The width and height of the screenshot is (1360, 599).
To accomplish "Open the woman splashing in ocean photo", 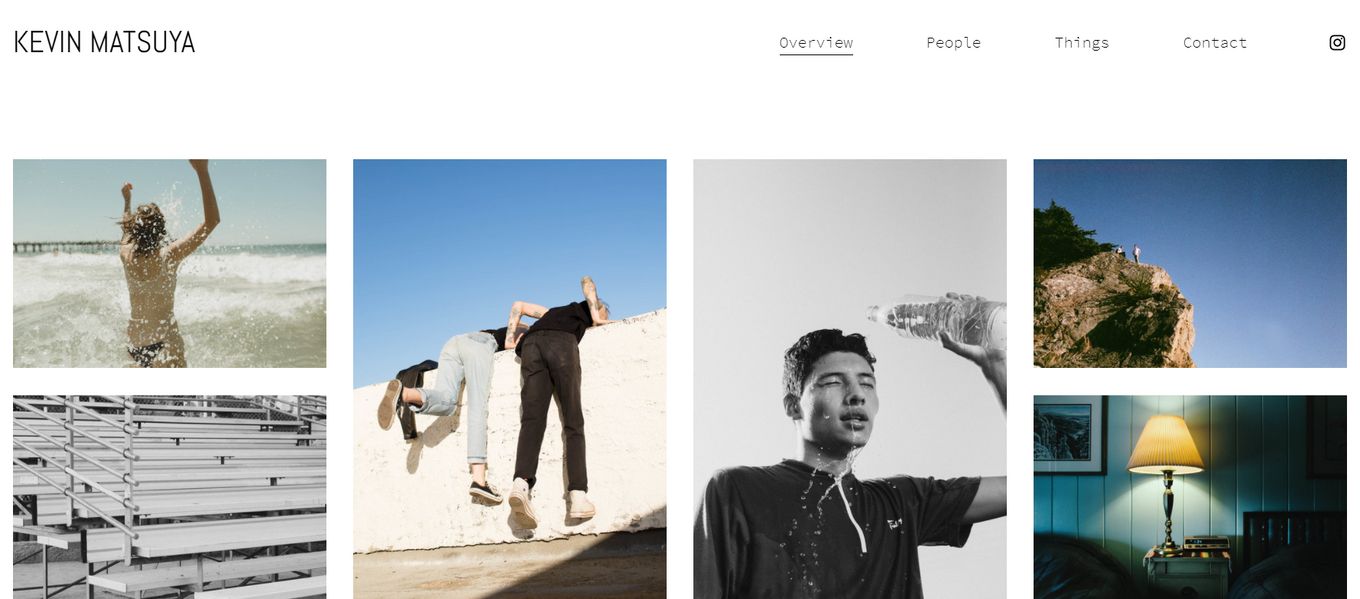I will click(x=169, y=263).
